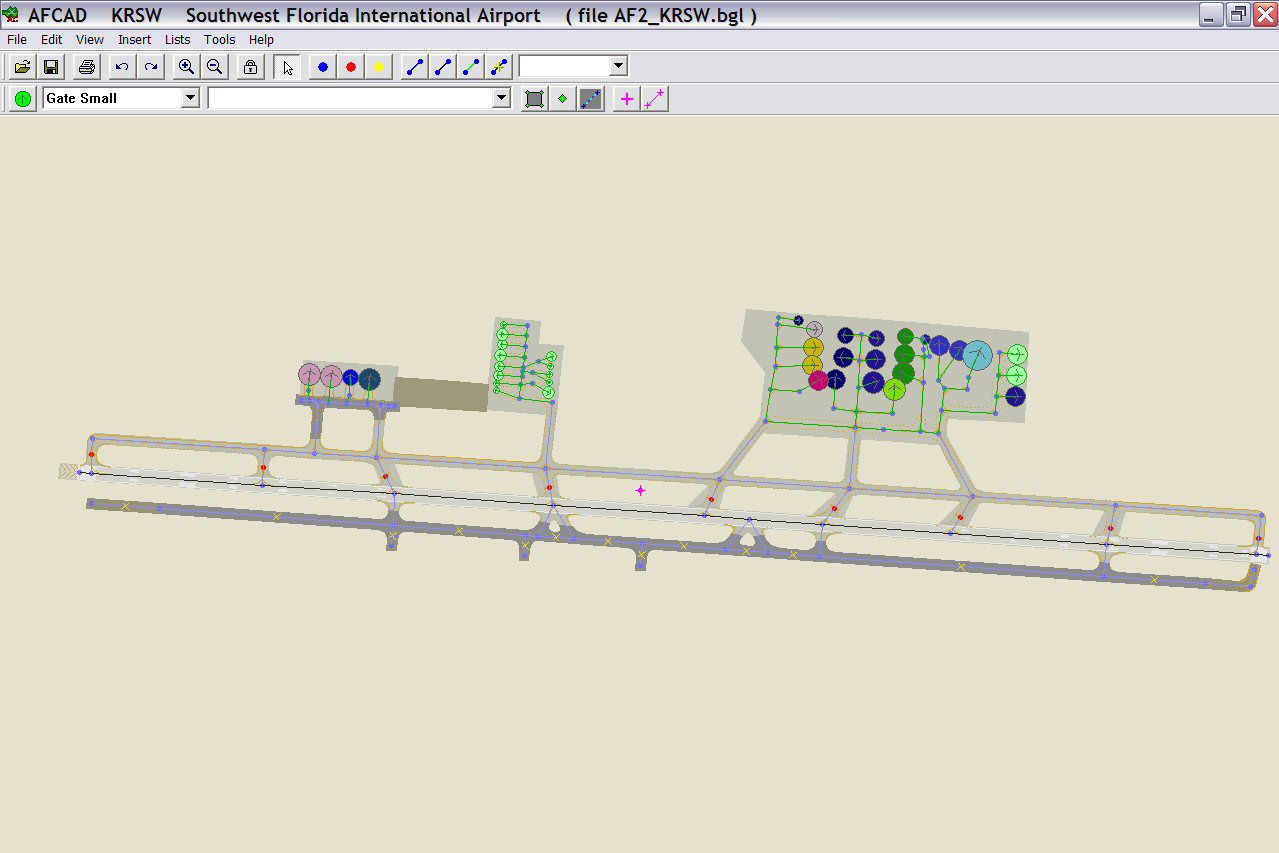Select the apron polygon tool icon
The width and height of the screenshot is (1279, 853).
pos(535,98)
